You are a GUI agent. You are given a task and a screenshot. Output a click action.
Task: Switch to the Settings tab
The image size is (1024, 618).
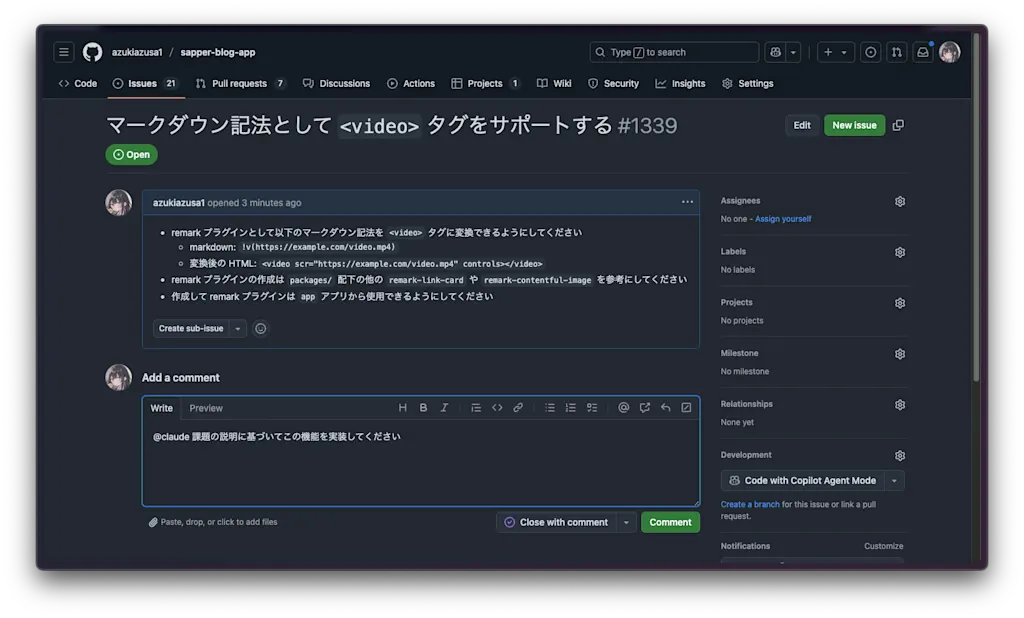pos(748,84)
